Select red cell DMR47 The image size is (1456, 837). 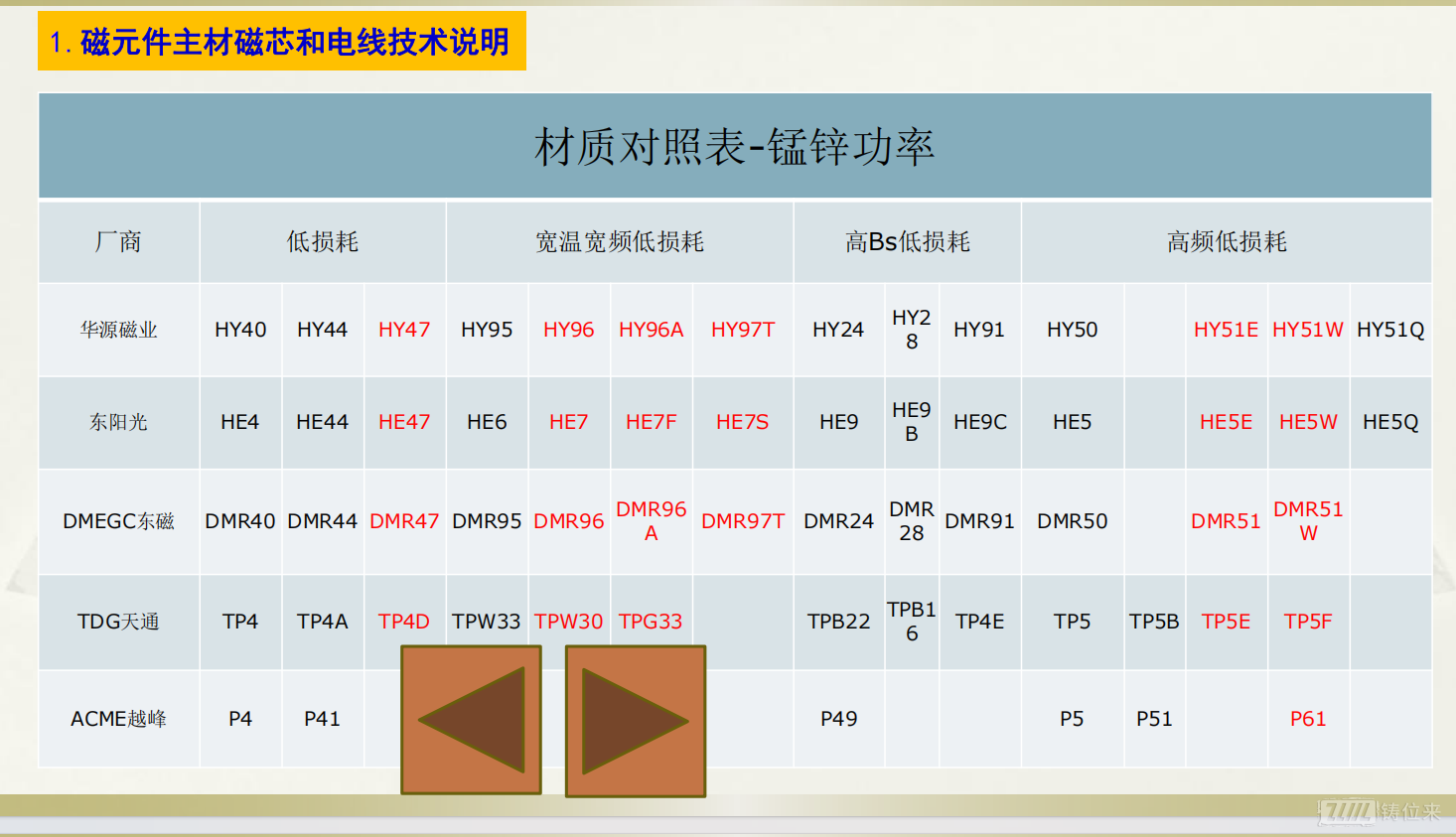pos(404,521)
